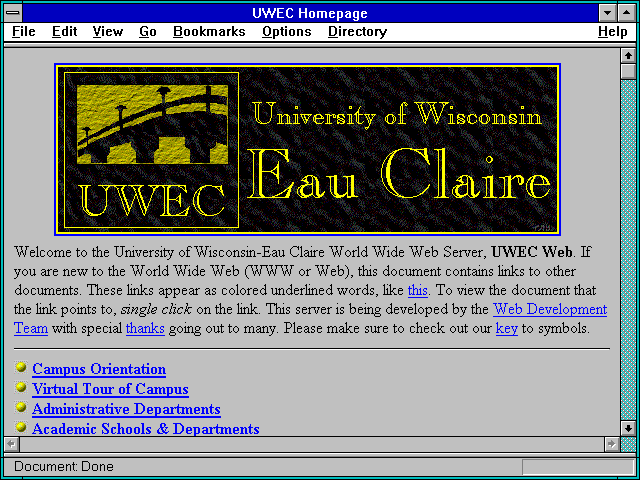This screenshot has height=480, width=640.
Task: Open the Options menu
Action: pyautogui.click(x=287, y=31)
